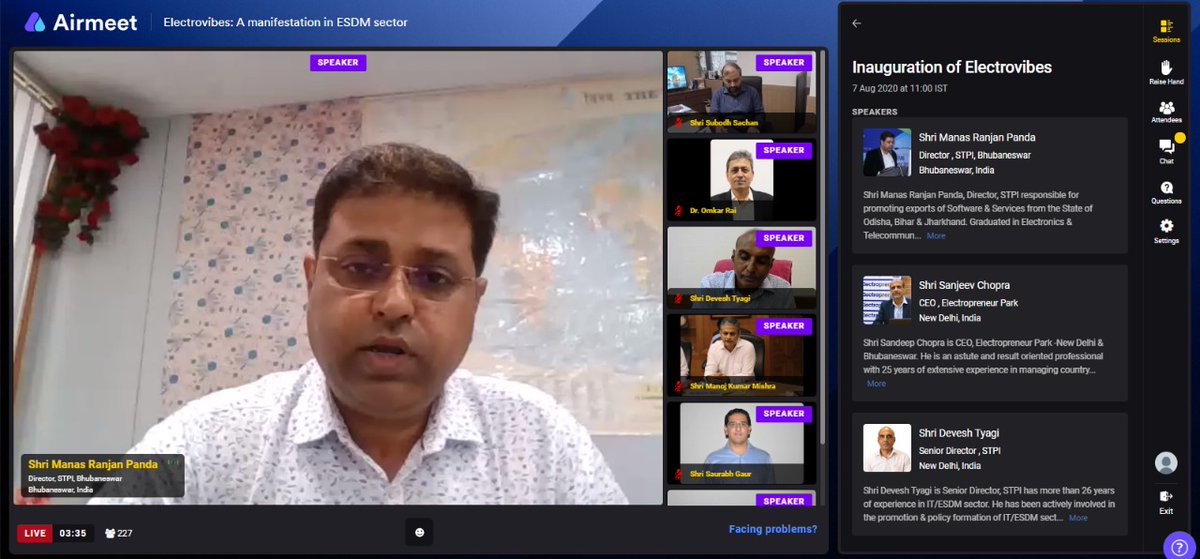Open the emoji reaction smiley button
The height and width of the screenshot is (559, 1200).
point(419,532)
